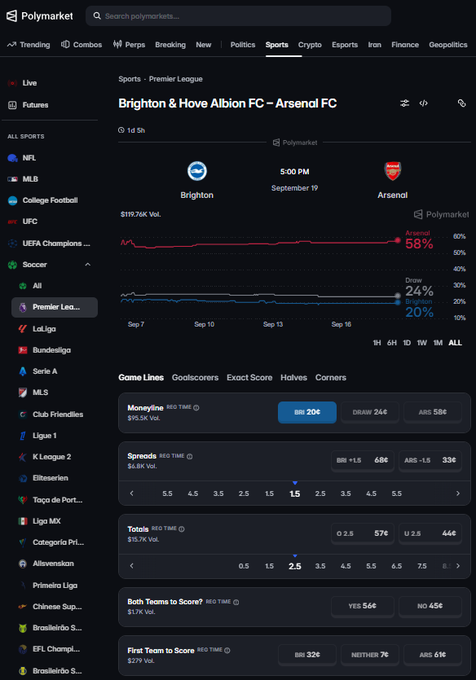The height and width of the screenshot is (680, 476).
Task: Click the Ligue 1 logo icon
Action: (23, 435)
